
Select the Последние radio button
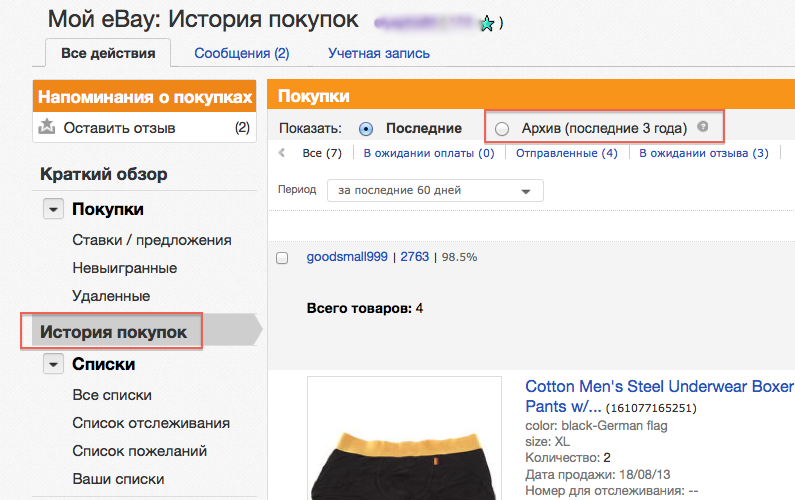tap(366, 129)
